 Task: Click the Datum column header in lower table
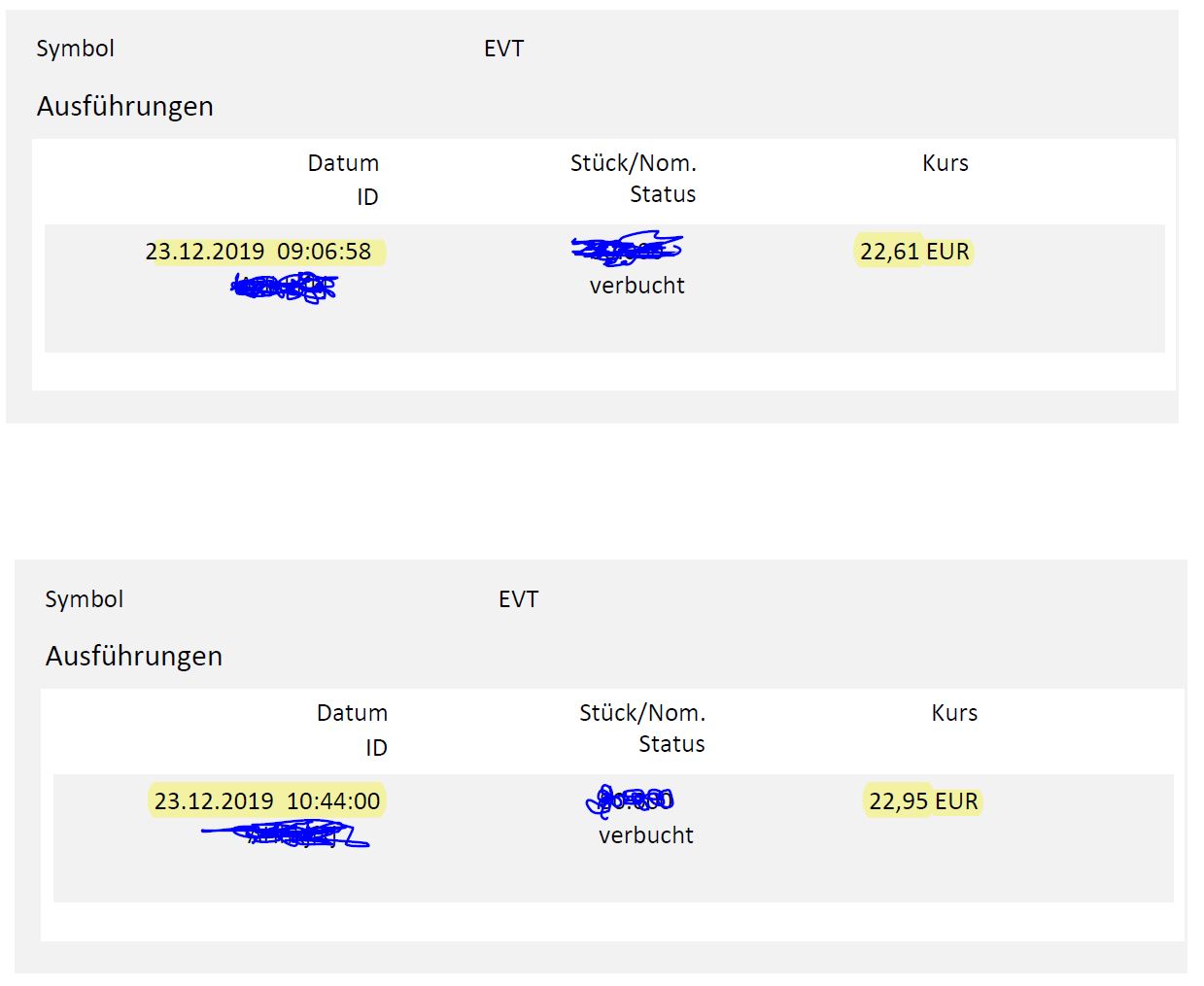pos(352,713)
